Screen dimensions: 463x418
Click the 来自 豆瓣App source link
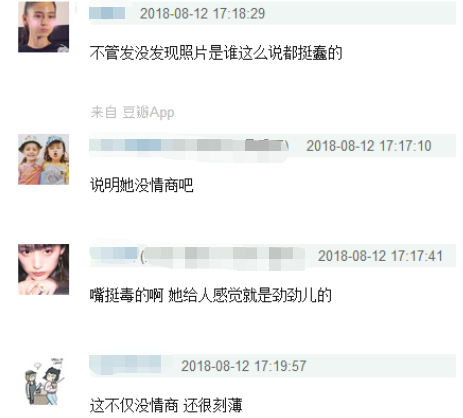point(132,112)
